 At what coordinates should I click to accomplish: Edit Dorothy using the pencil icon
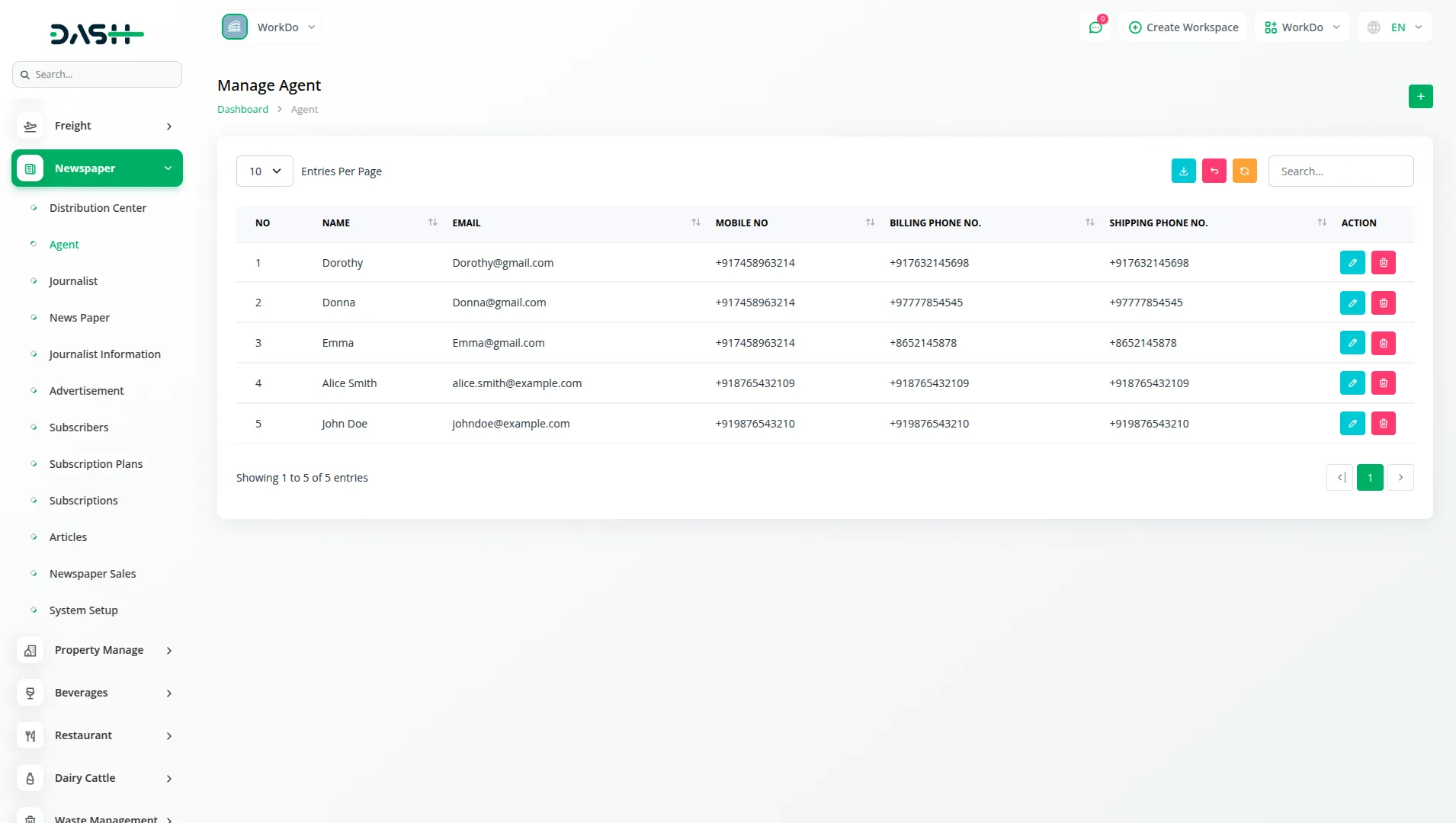pos(1352,262)
